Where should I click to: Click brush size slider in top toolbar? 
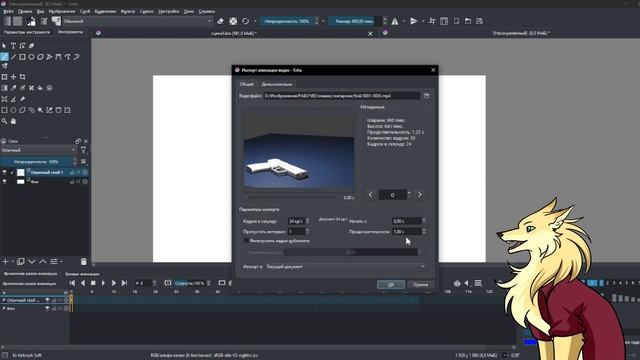[354, 21]
